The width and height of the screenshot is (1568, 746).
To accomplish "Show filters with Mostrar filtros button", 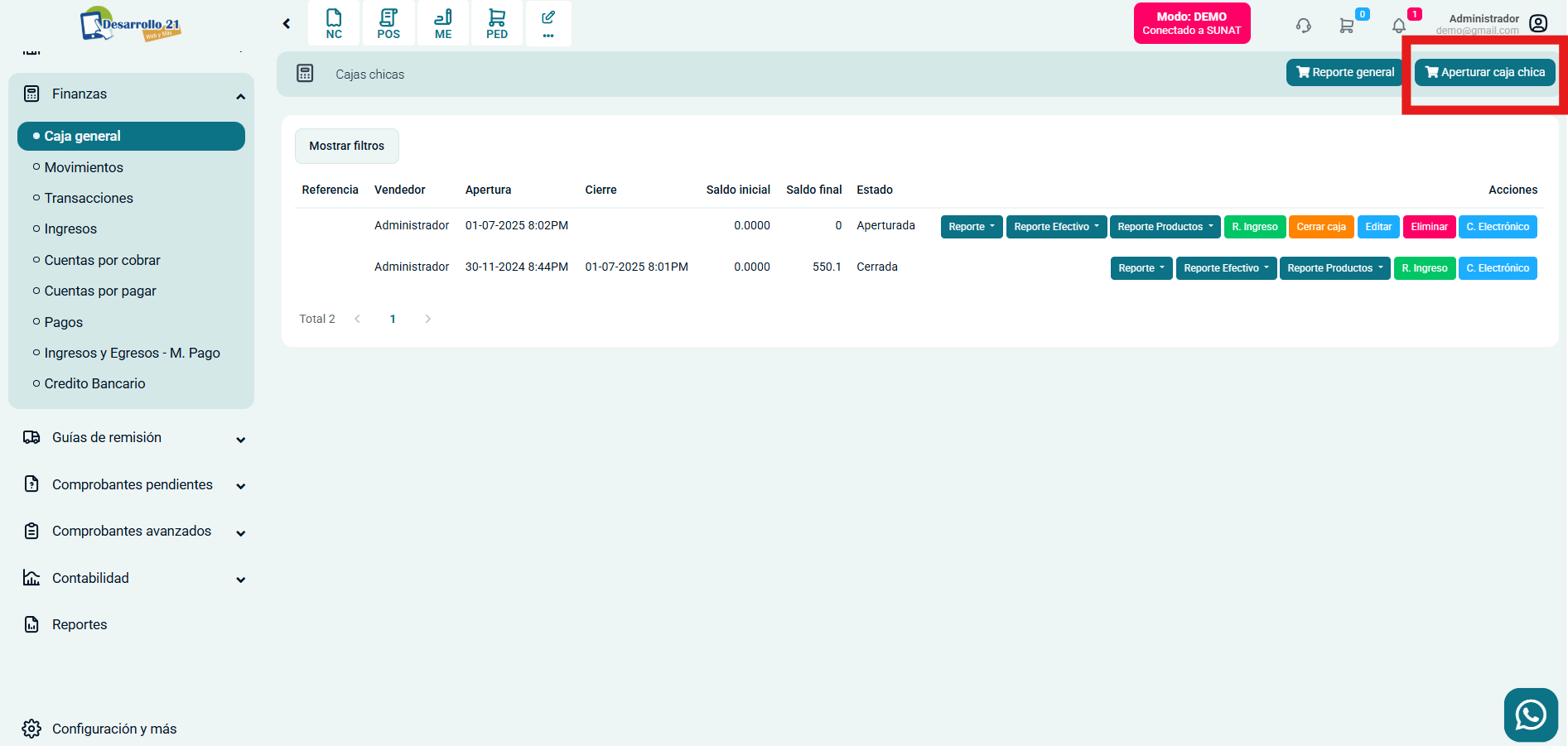I will coord(346,146).
